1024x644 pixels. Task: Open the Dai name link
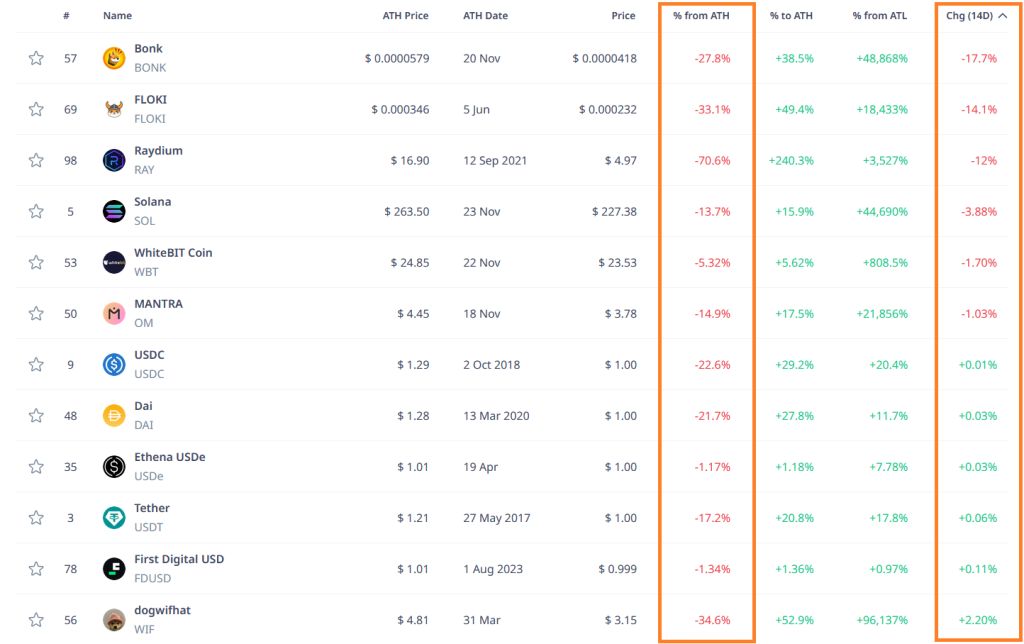[143, 406]
